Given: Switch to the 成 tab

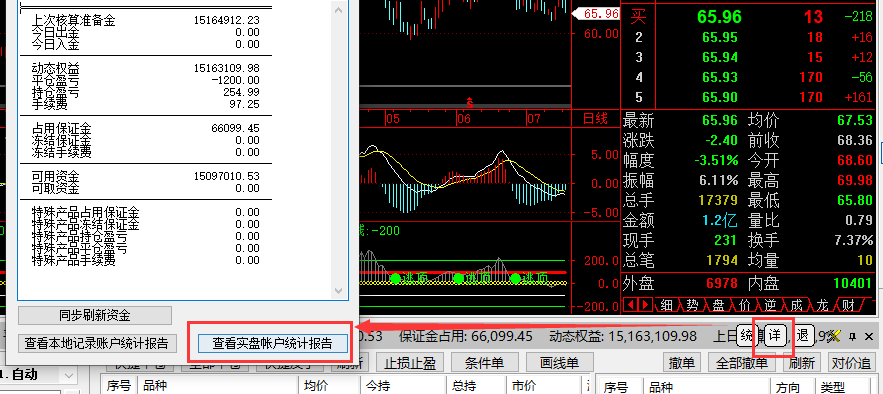Looking at the screenshot, I should (x=796, y=306).
